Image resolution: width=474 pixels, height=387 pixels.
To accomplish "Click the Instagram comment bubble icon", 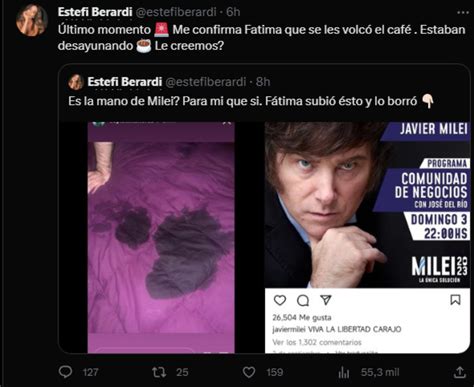I will pos(303,301).
